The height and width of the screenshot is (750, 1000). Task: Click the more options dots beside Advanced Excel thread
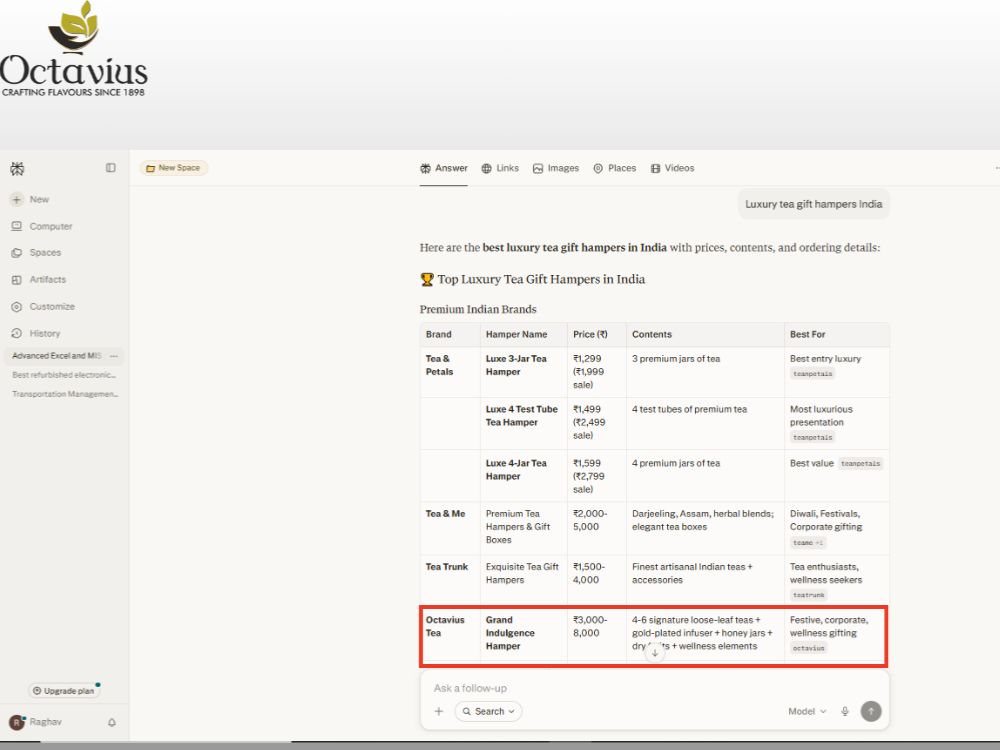pyautogui.click(x=114, y=356)
